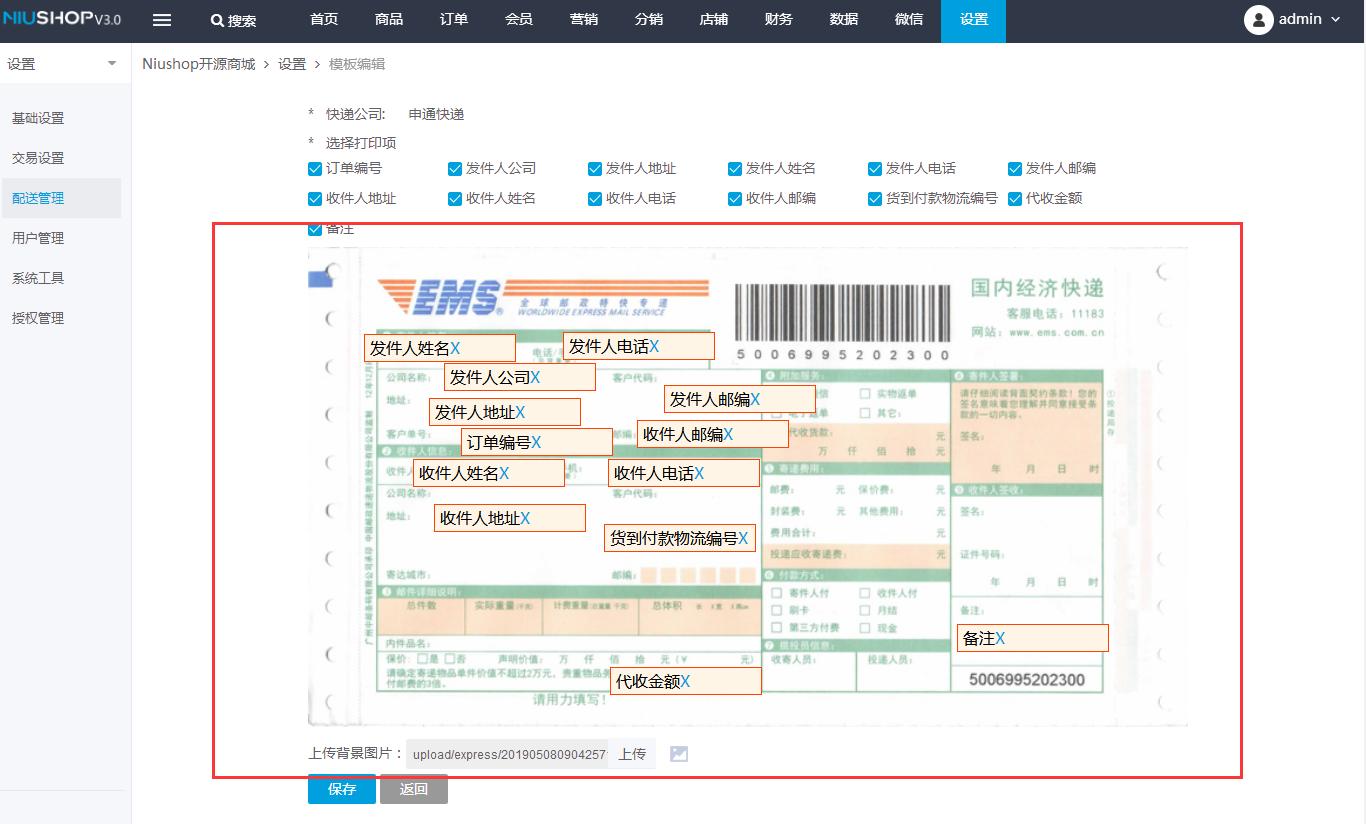
Task: Click the 返回 button
Action: tap(414, 789)
